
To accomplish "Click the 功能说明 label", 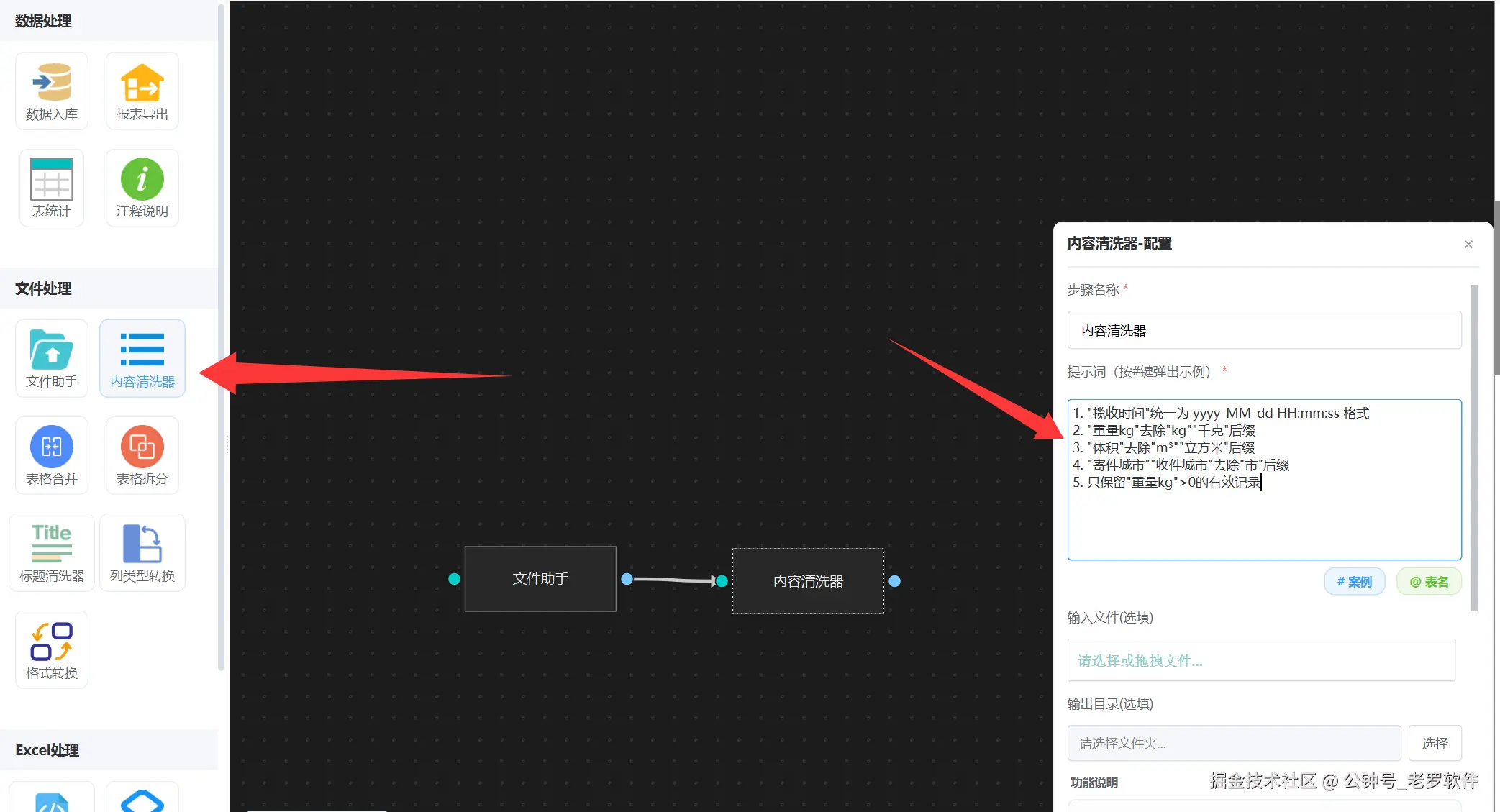I will pos(1094,783).
